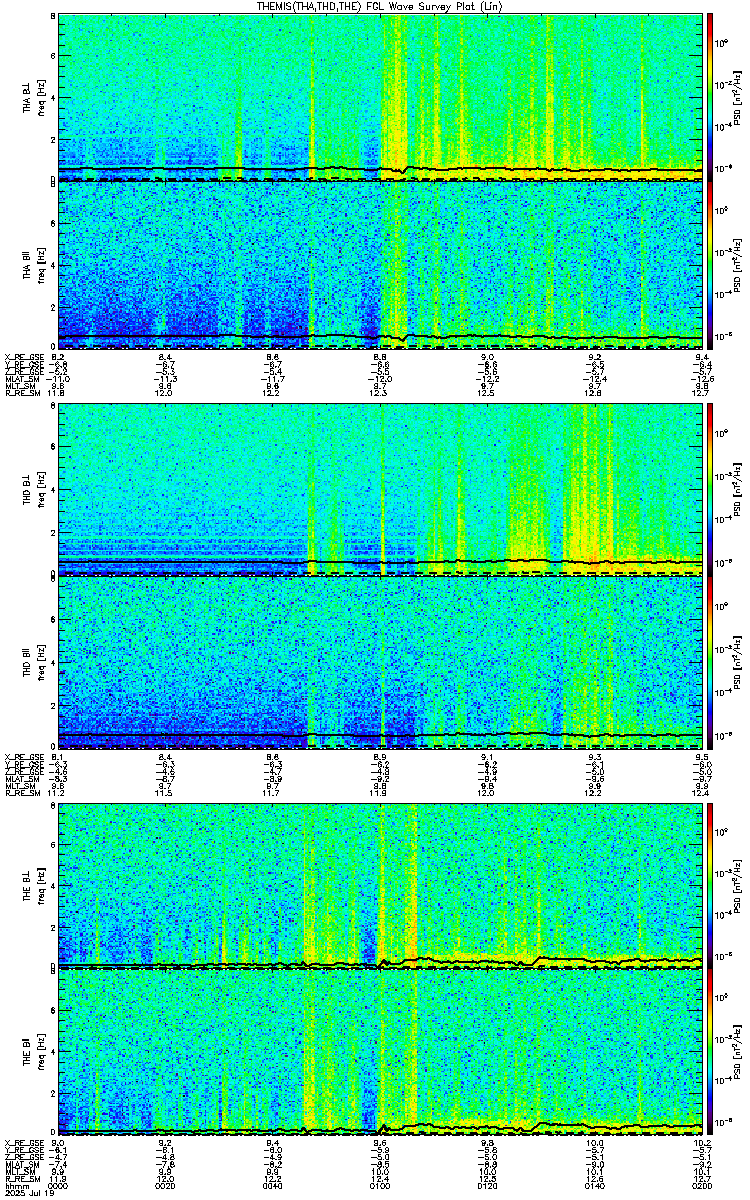Click the color bar beside THD B-perpendicular panel
This screenshot has height=1200, width=750.
coord(710,488)
